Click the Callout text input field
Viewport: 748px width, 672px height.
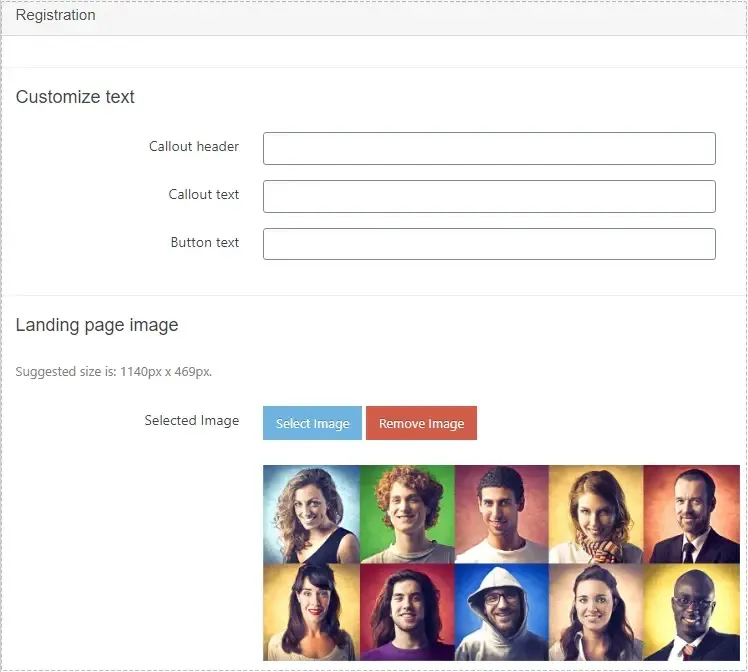click(489, 196)
